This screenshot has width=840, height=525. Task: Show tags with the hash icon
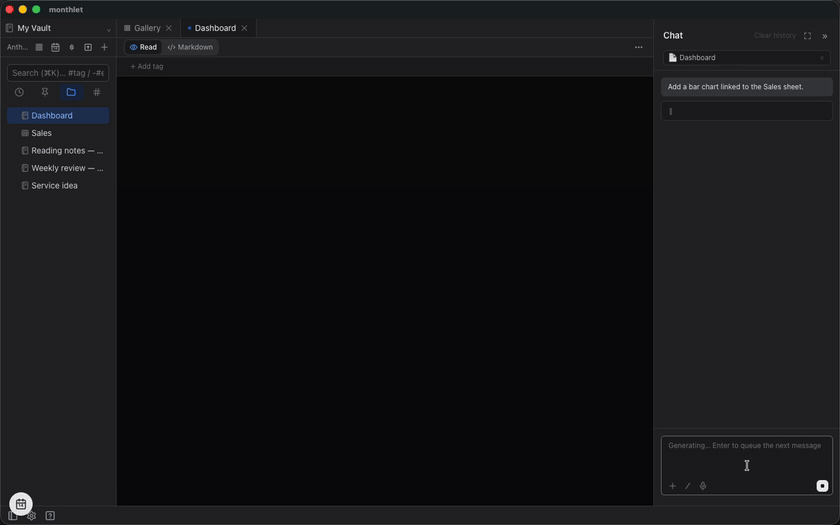coord(97,92)
